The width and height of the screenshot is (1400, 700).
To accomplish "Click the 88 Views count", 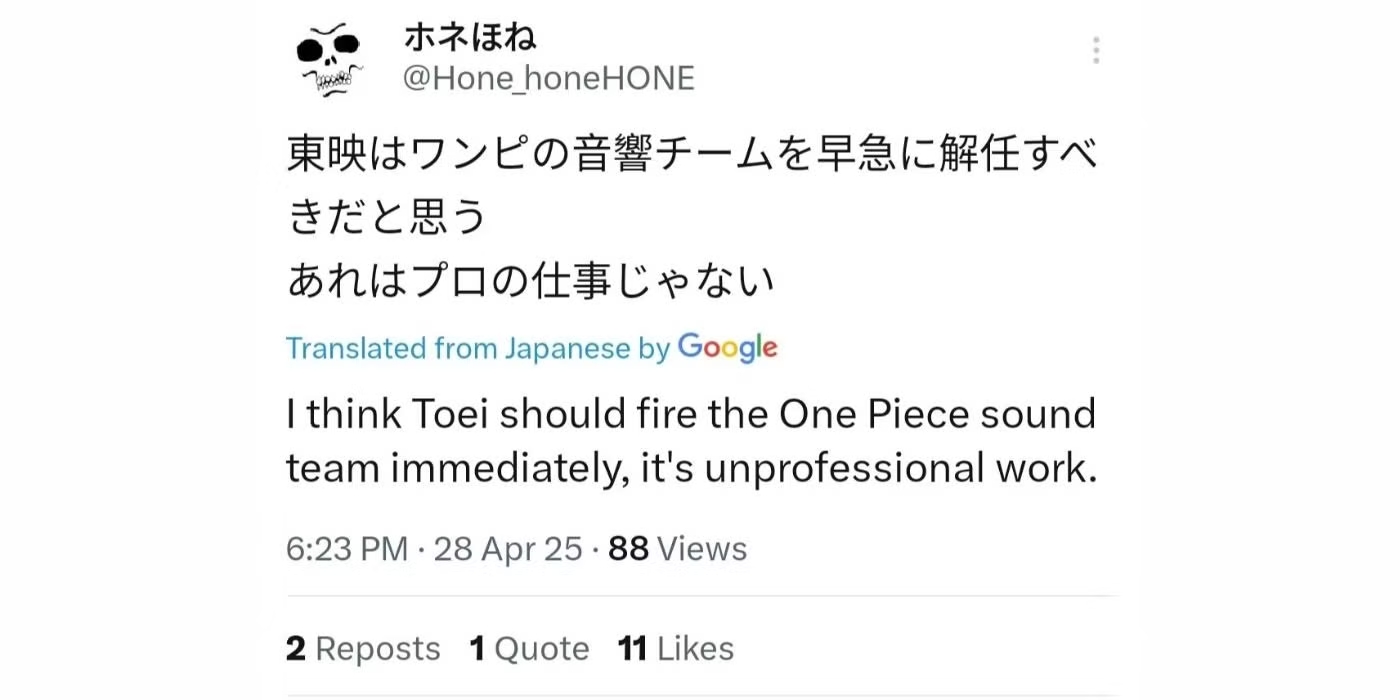I will (x=677, y=549).
